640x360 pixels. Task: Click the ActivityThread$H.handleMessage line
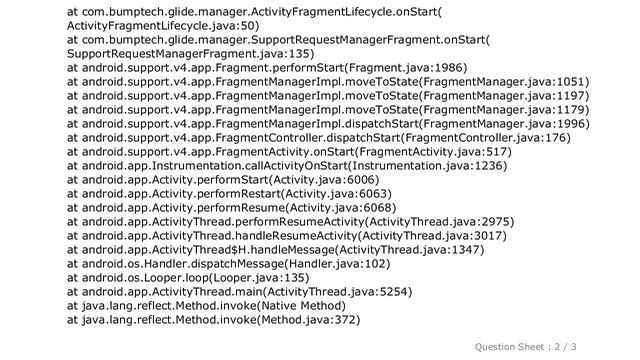[276, 249]
